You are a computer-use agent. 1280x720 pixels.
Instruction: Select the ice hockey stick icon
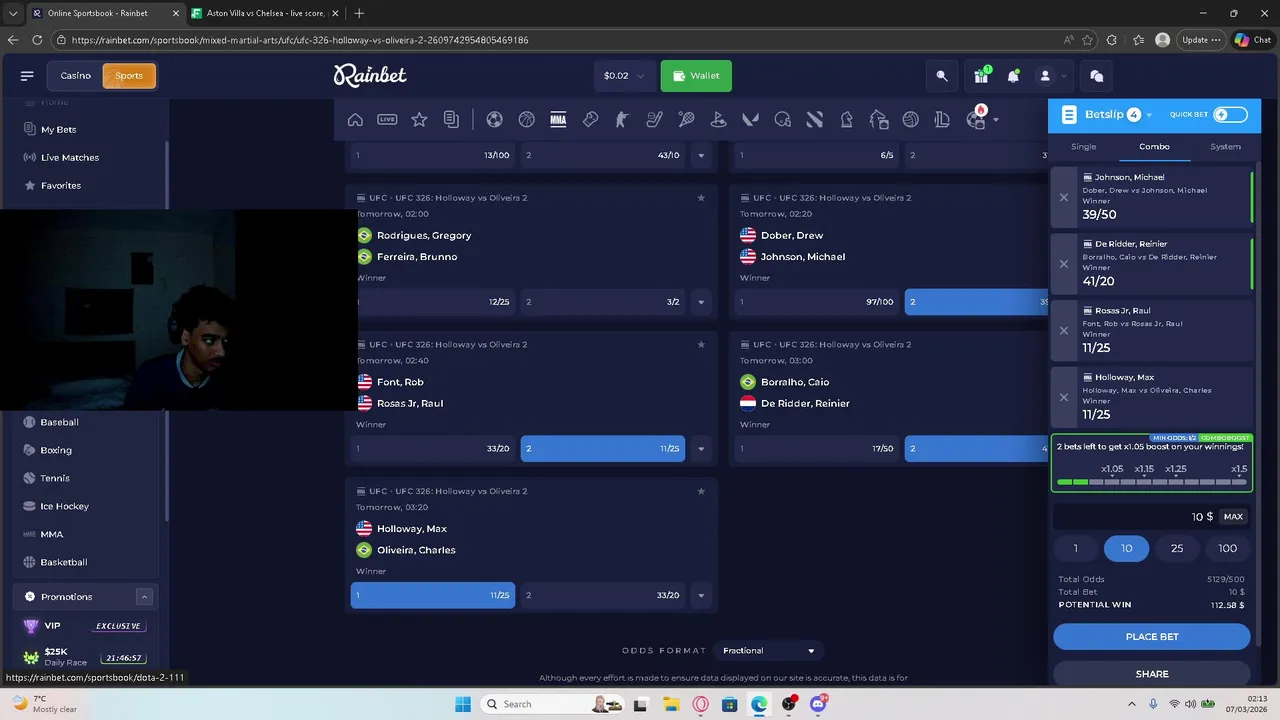pos(654,120)
